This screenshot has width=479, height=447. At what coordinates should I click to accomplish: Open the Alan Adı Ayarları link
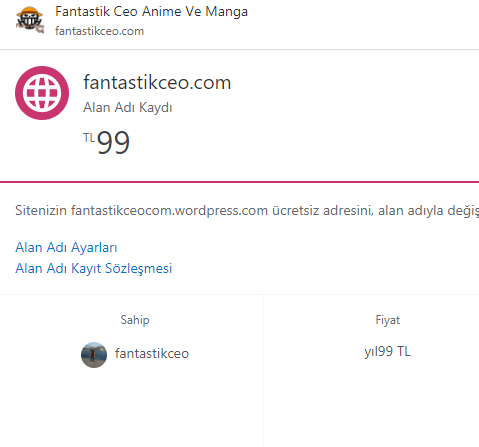point(66,248)
